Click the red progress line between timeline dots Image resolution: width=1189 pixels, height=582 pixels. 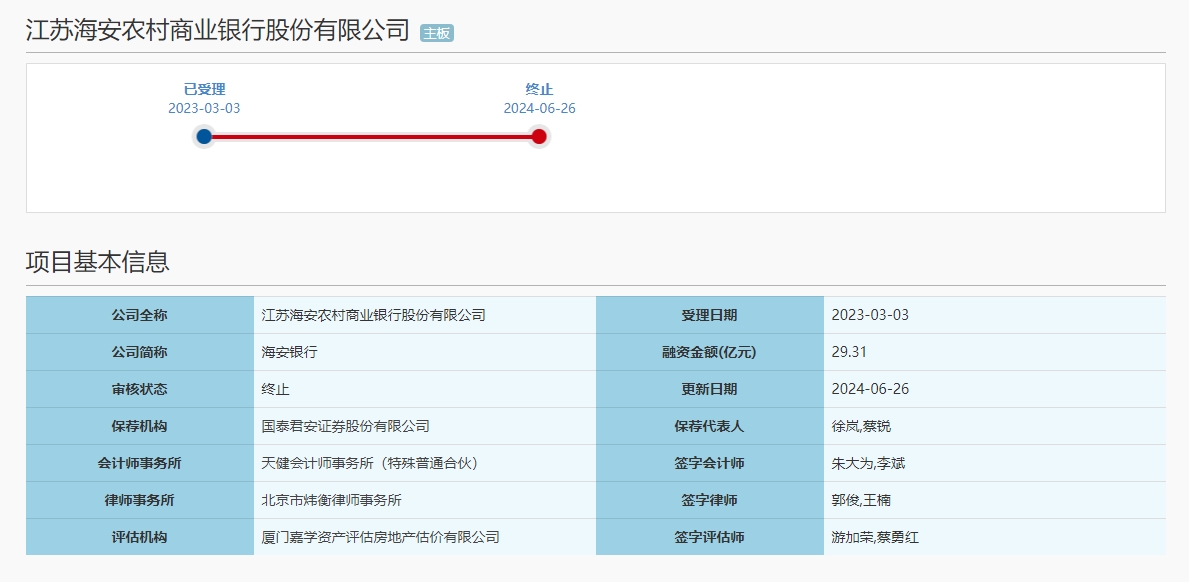(x=372, y=137)
